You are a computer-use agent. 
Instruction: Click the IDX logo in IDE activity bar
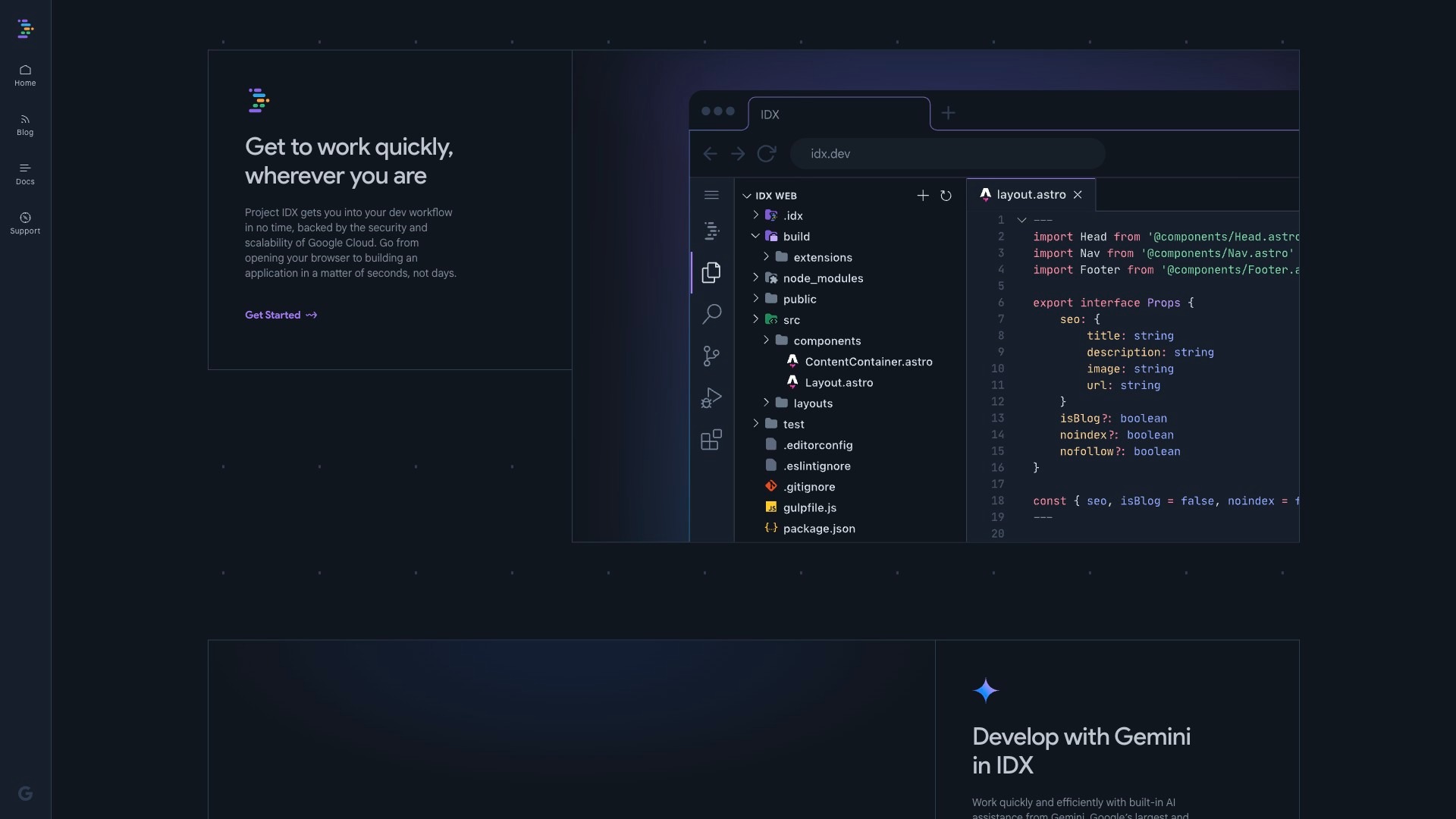tap(711, 231)
